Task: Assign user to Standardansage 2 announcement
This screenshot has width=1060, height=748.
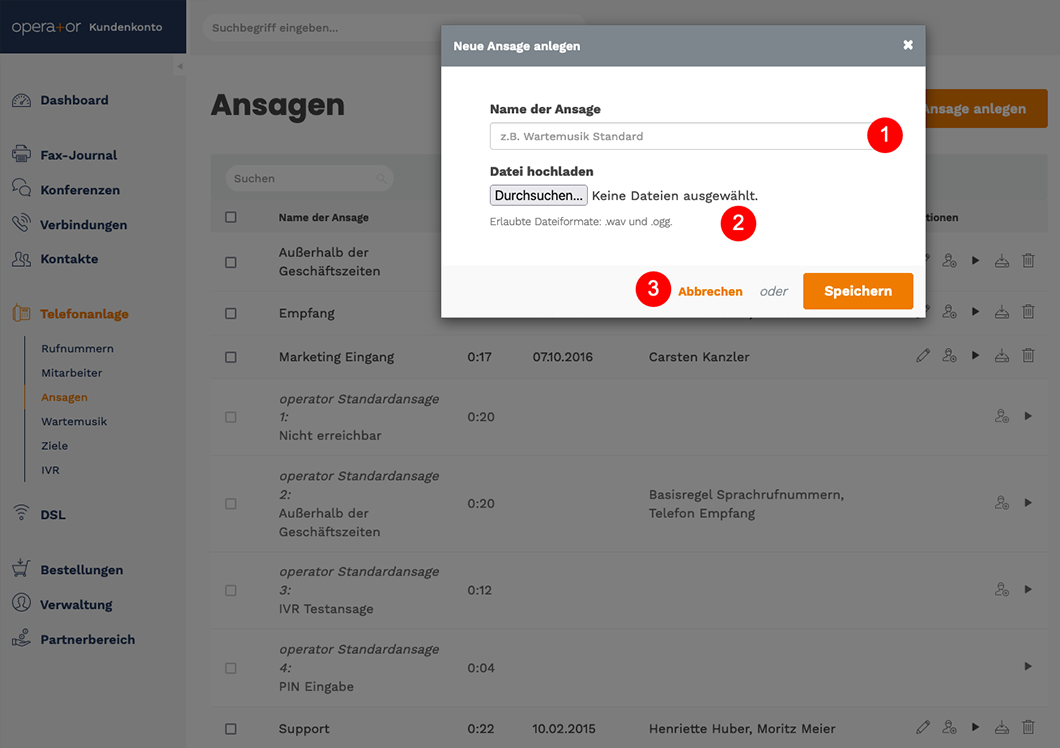Action: 1002,502
